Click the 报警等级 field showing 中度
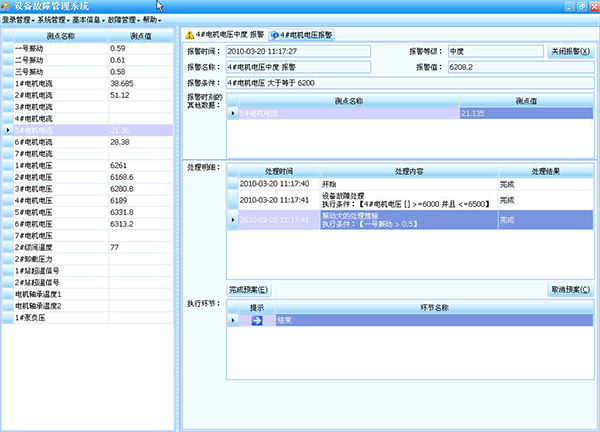 point(496,51)
